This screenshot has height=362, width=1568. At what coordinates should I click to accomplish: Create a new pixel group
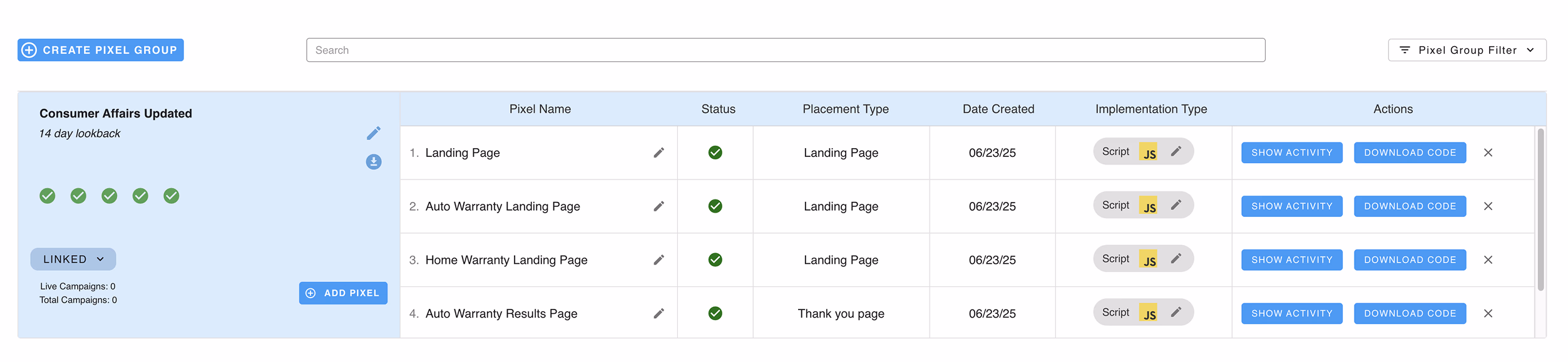[x=101, y=50]
